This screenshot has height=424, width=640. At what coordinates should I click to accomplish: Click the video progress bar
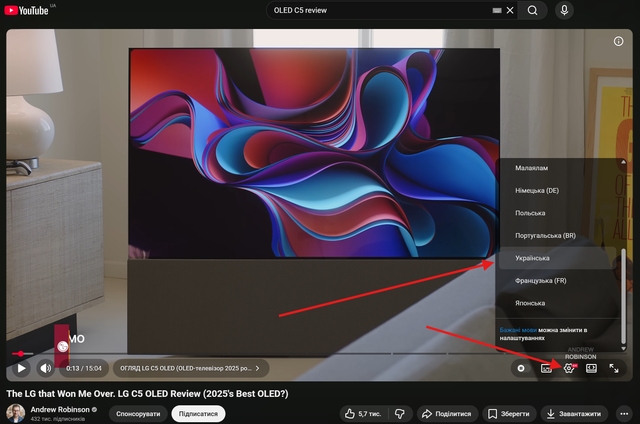click(318, 353)
